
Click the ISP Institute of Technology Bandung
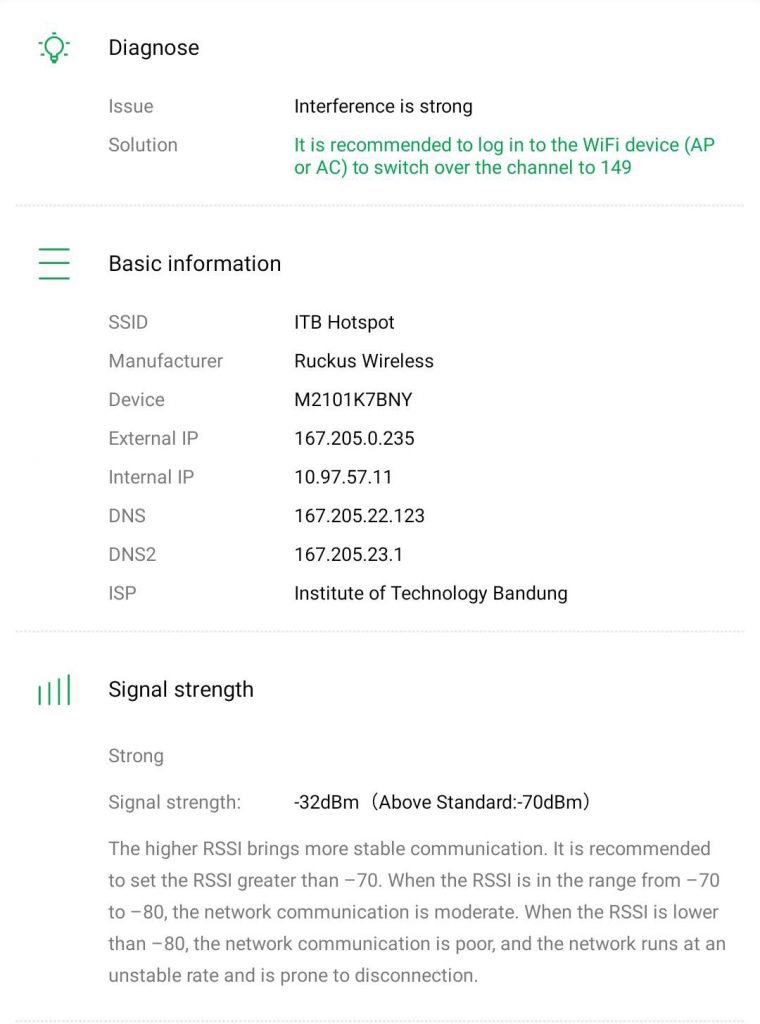(x=430, y=593)
